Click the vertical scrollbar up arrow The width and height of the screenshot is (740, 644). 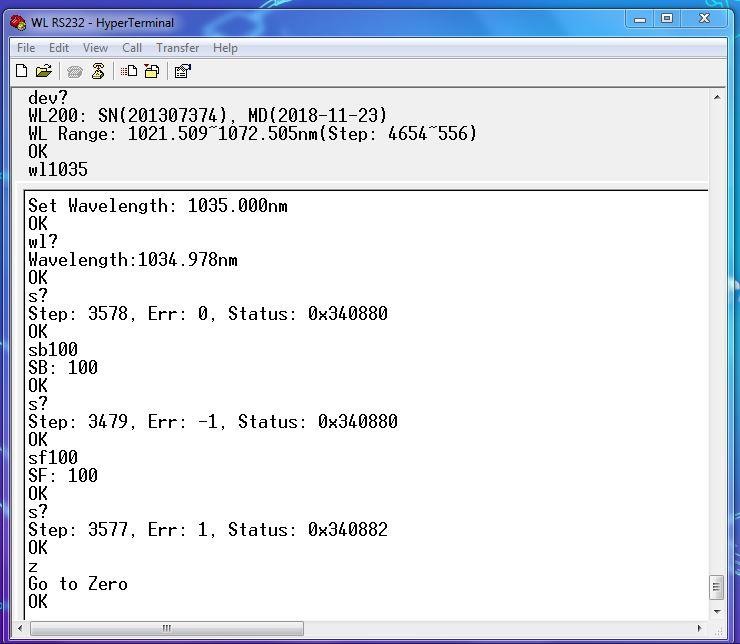point(716,97)
